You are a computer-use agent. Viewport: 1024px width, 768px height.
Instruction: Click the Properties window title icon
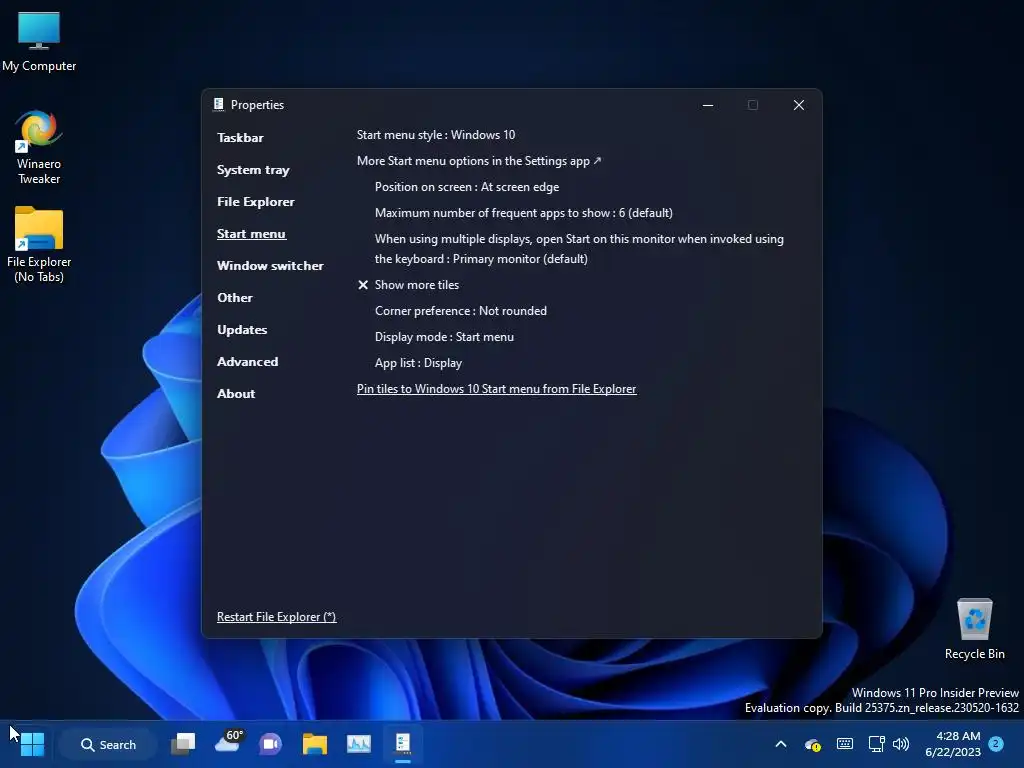[x=219, y=104]
